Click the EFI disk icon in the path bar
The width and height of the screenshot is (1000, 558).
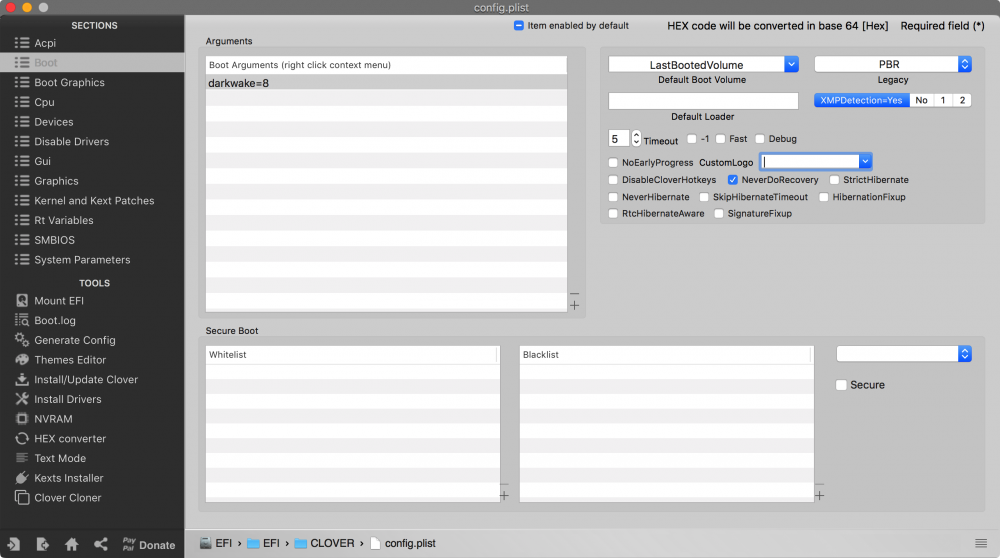(x=205, y=543)
